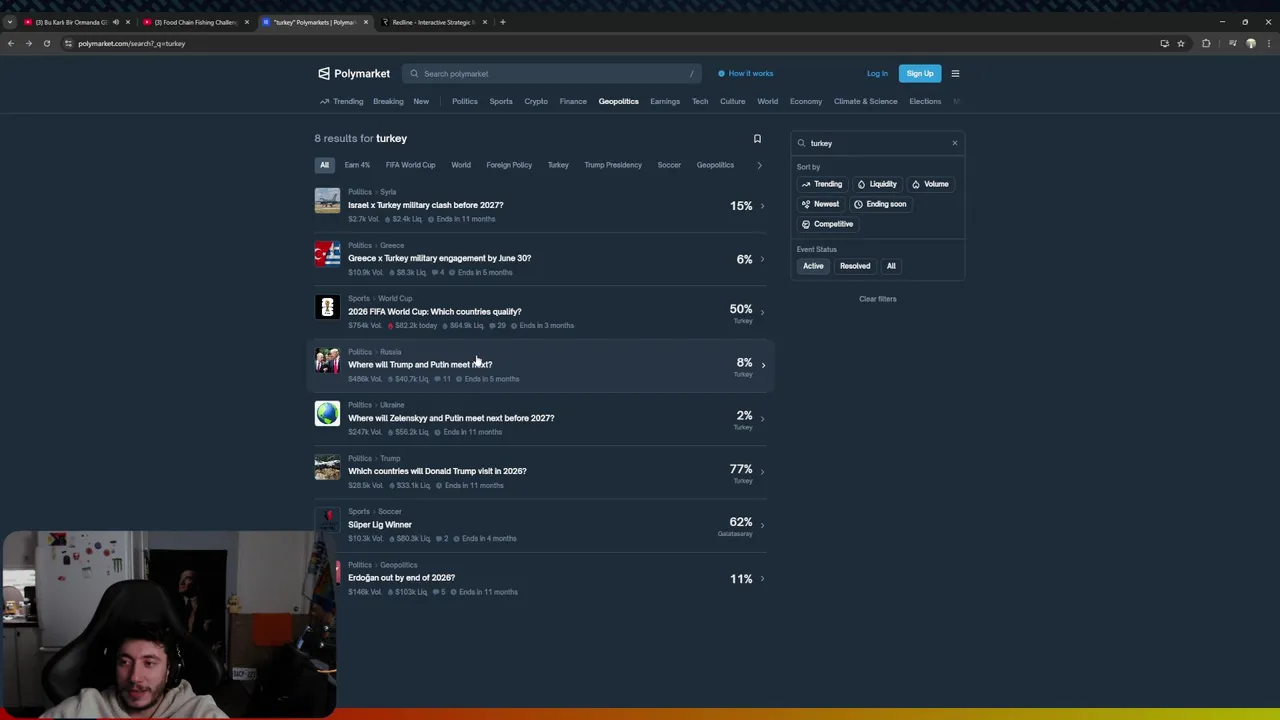Open the media control icon in Chrome toolbar

point(1233,43)
